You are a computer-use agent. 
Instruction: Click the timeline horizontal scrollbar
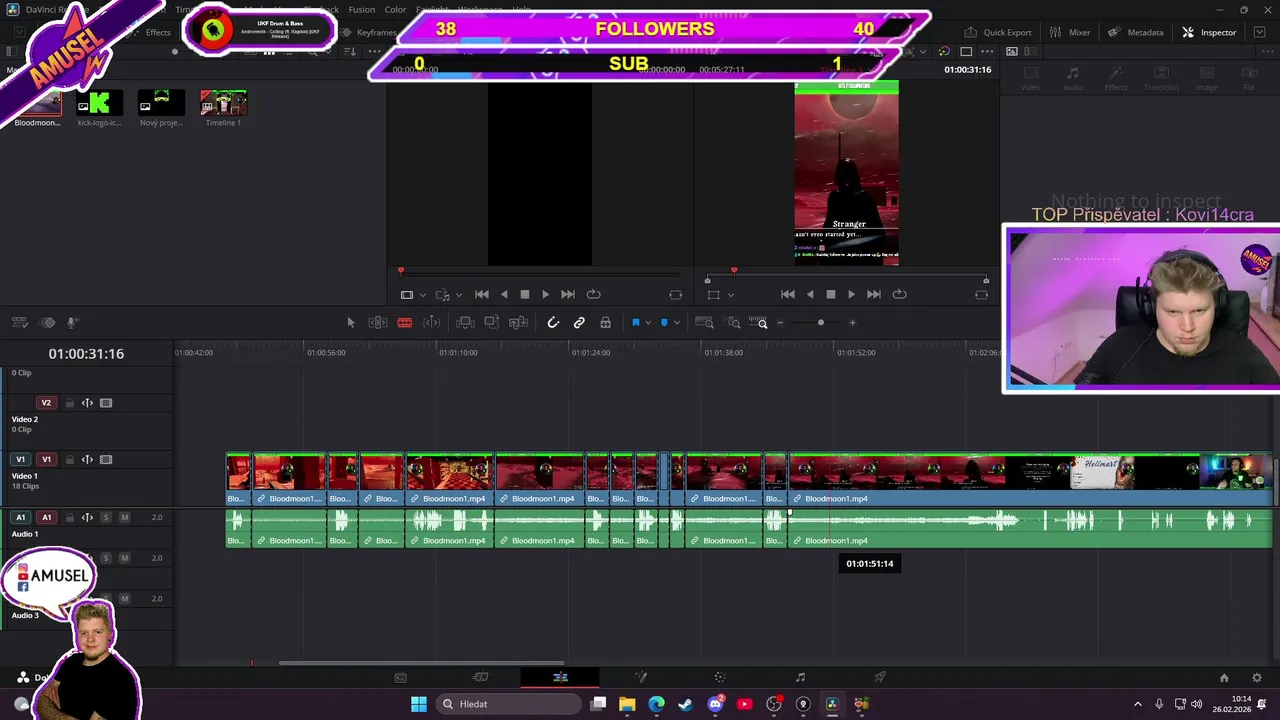click(421, 662)
